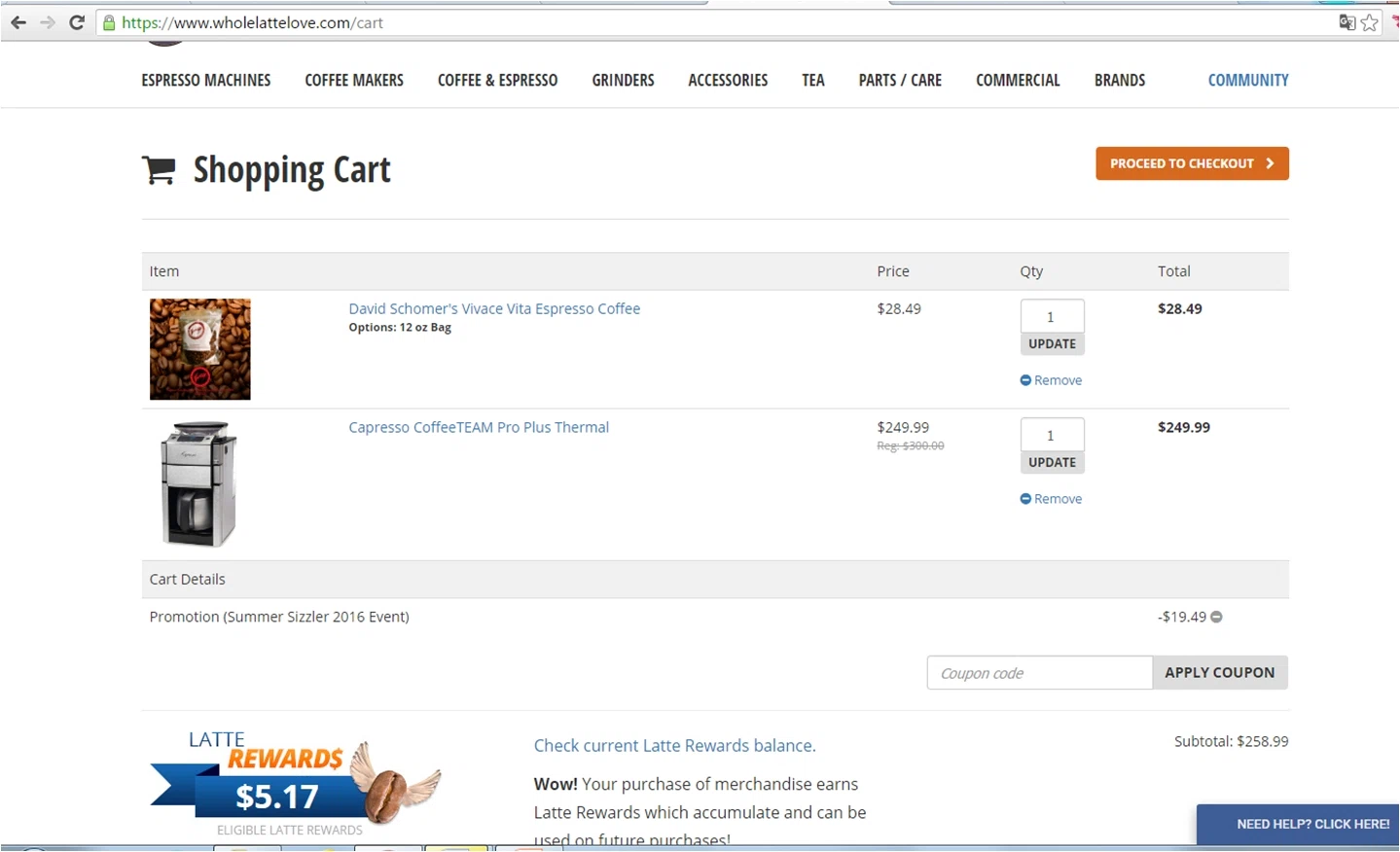Viewport: 1400px width, 852px height.
Task: Click the browser forward arrow
Action: click(x=47, y=22)
